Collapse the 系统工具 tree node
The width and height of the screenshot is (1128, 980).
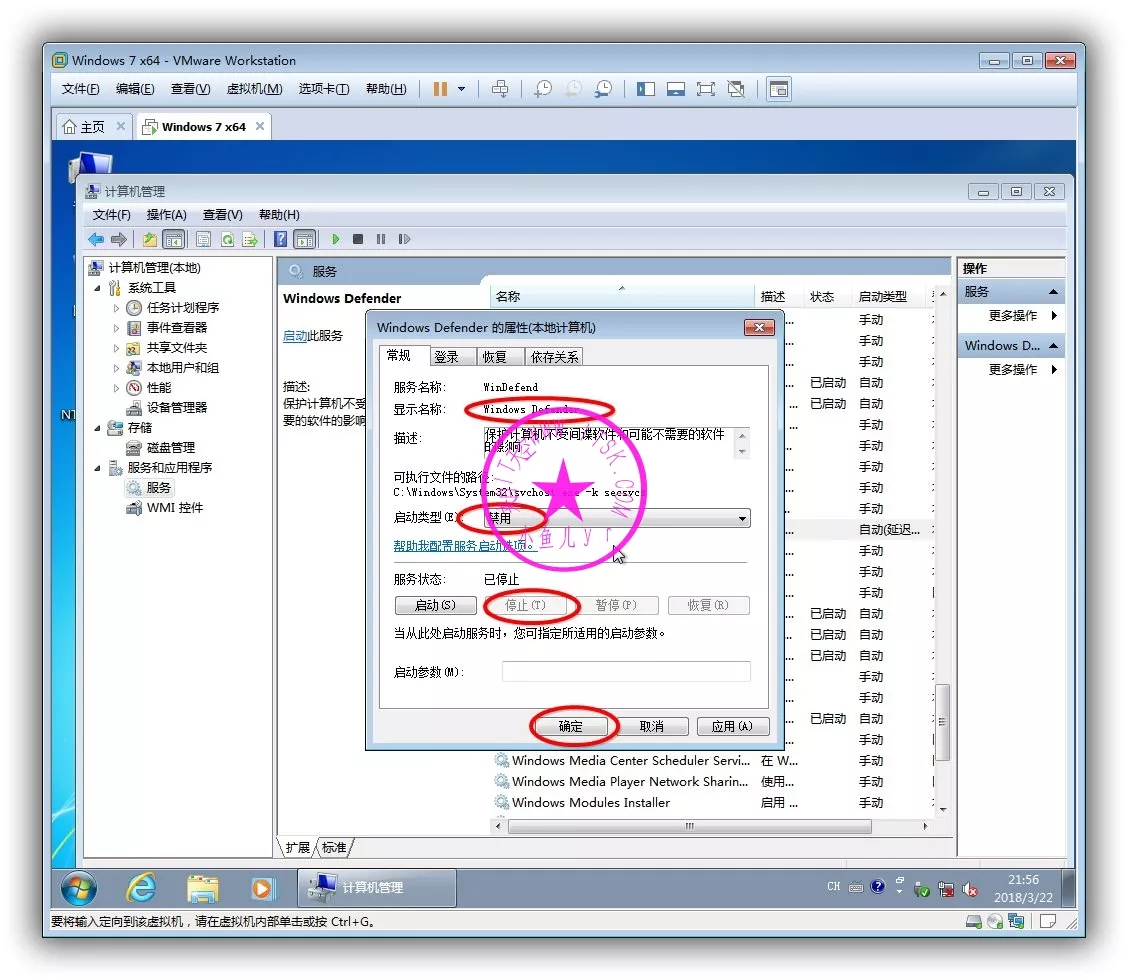[98, 288]
